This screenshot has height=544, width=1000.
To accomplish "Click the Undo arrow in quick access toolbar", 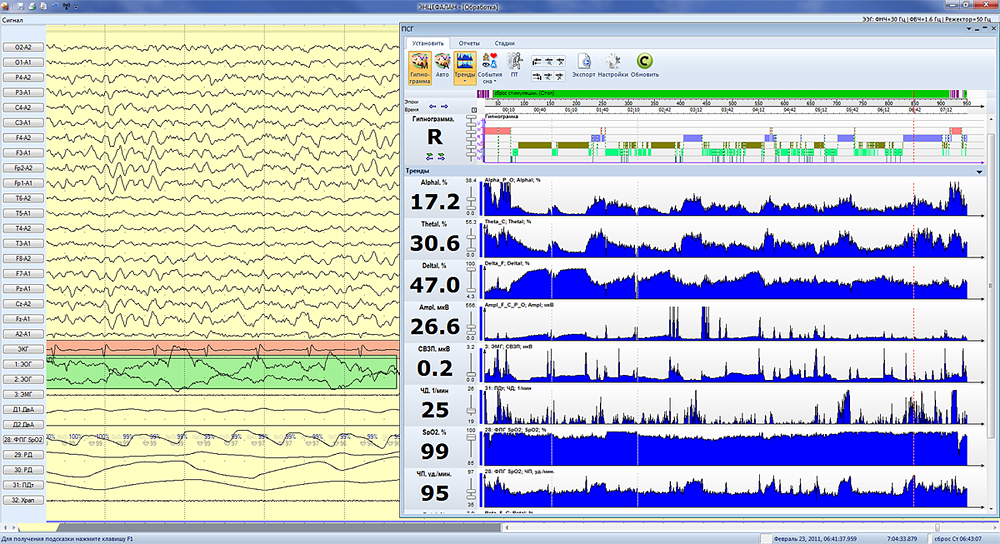I will 55,6.
